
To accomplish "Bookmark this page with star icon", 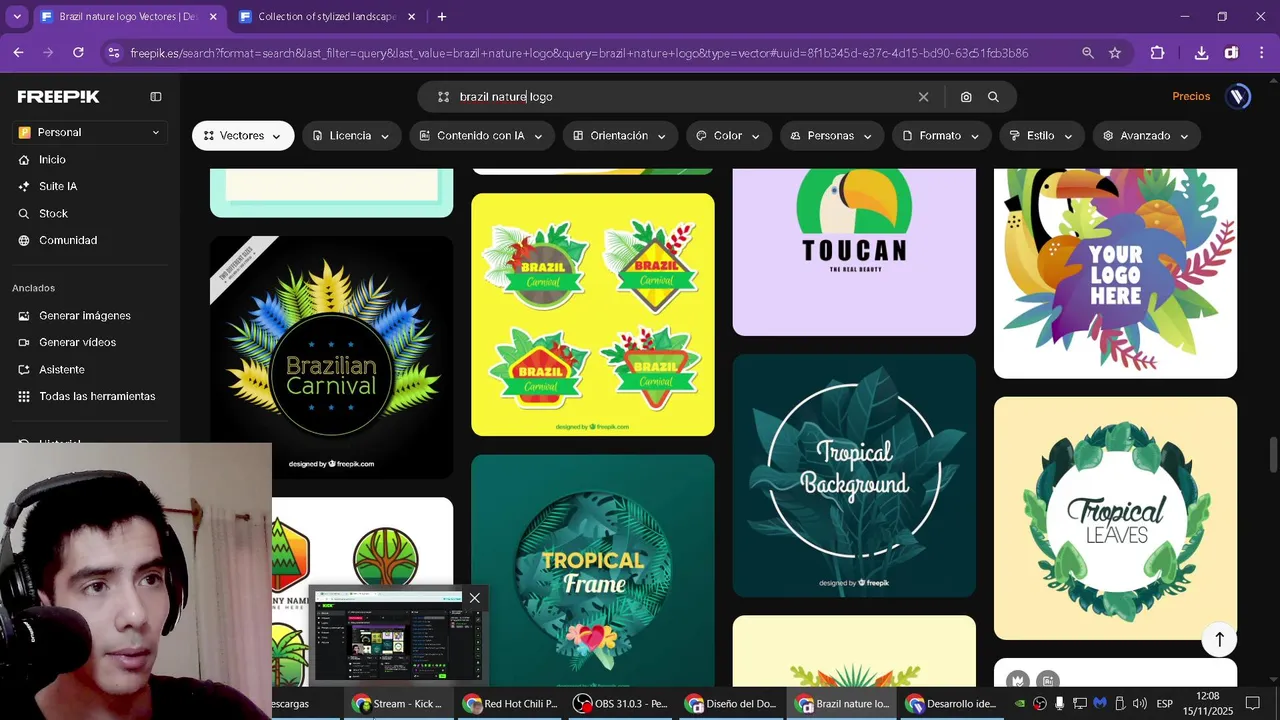I will point(1115,53).
